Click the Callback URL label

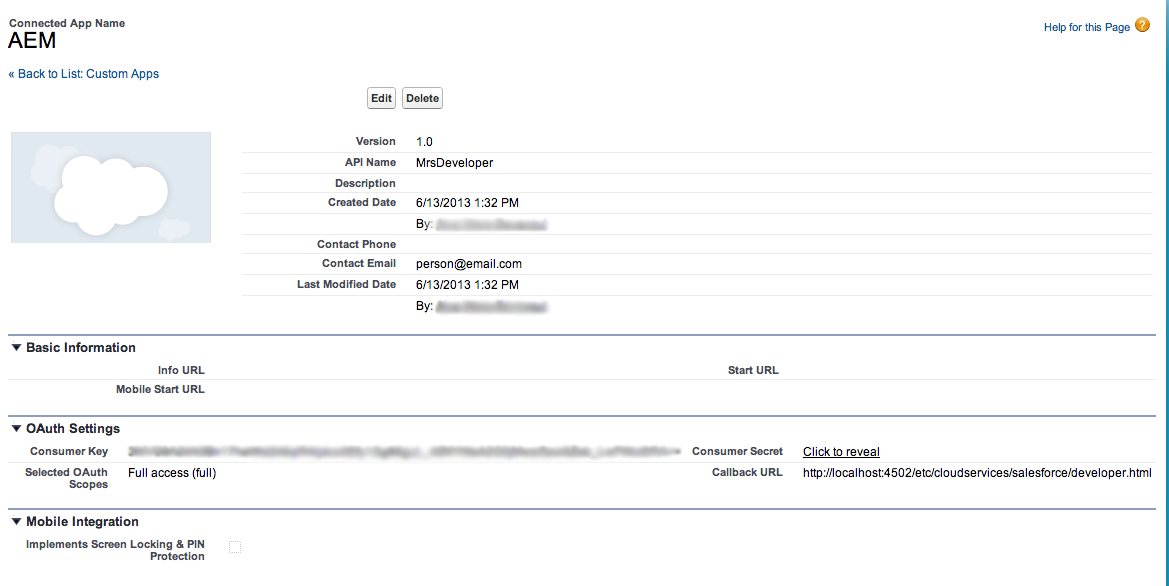point(747,472)
